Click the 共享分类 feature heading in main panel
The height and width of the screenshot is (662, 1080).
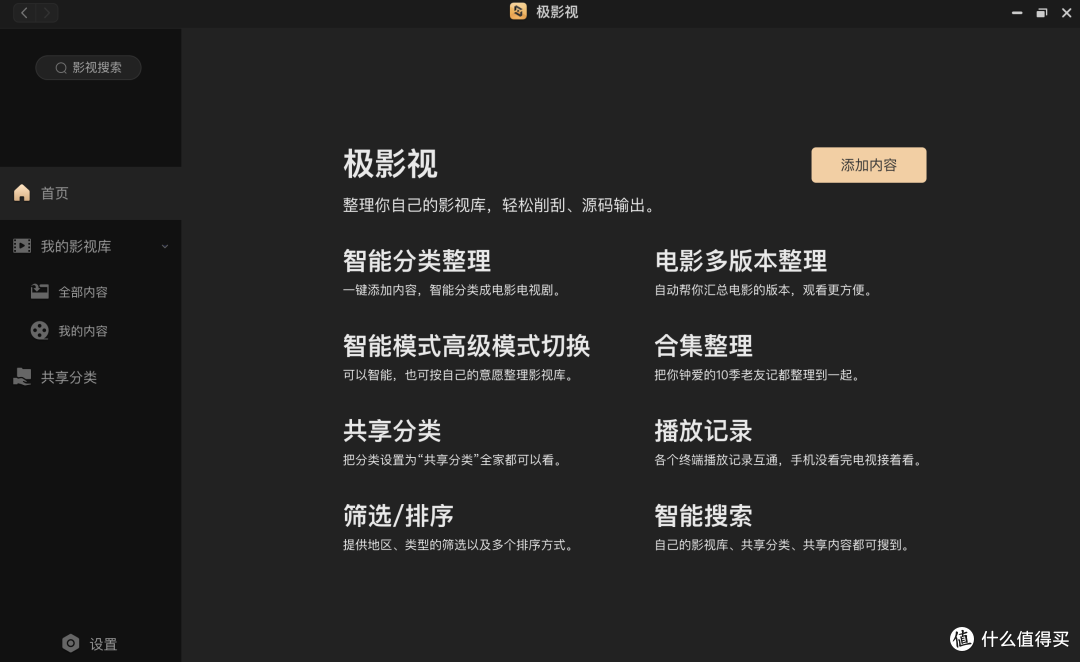[392, 431]
